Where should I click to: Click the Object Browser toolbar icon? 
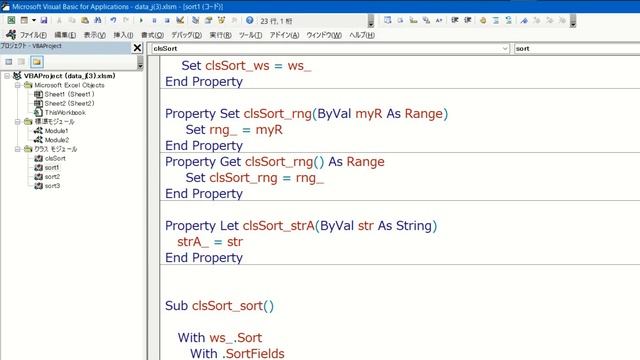coord(222,20)
